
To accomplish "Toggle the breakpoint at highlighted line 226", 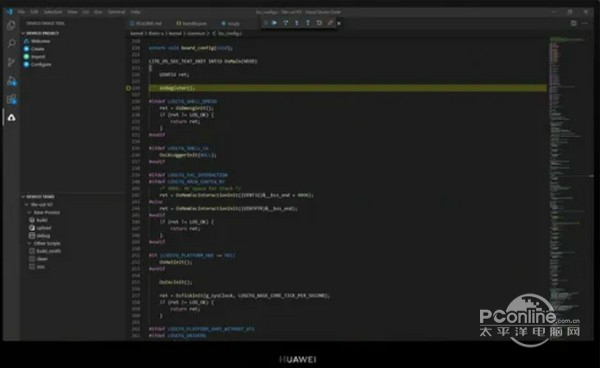I will [x=129, y=88].
